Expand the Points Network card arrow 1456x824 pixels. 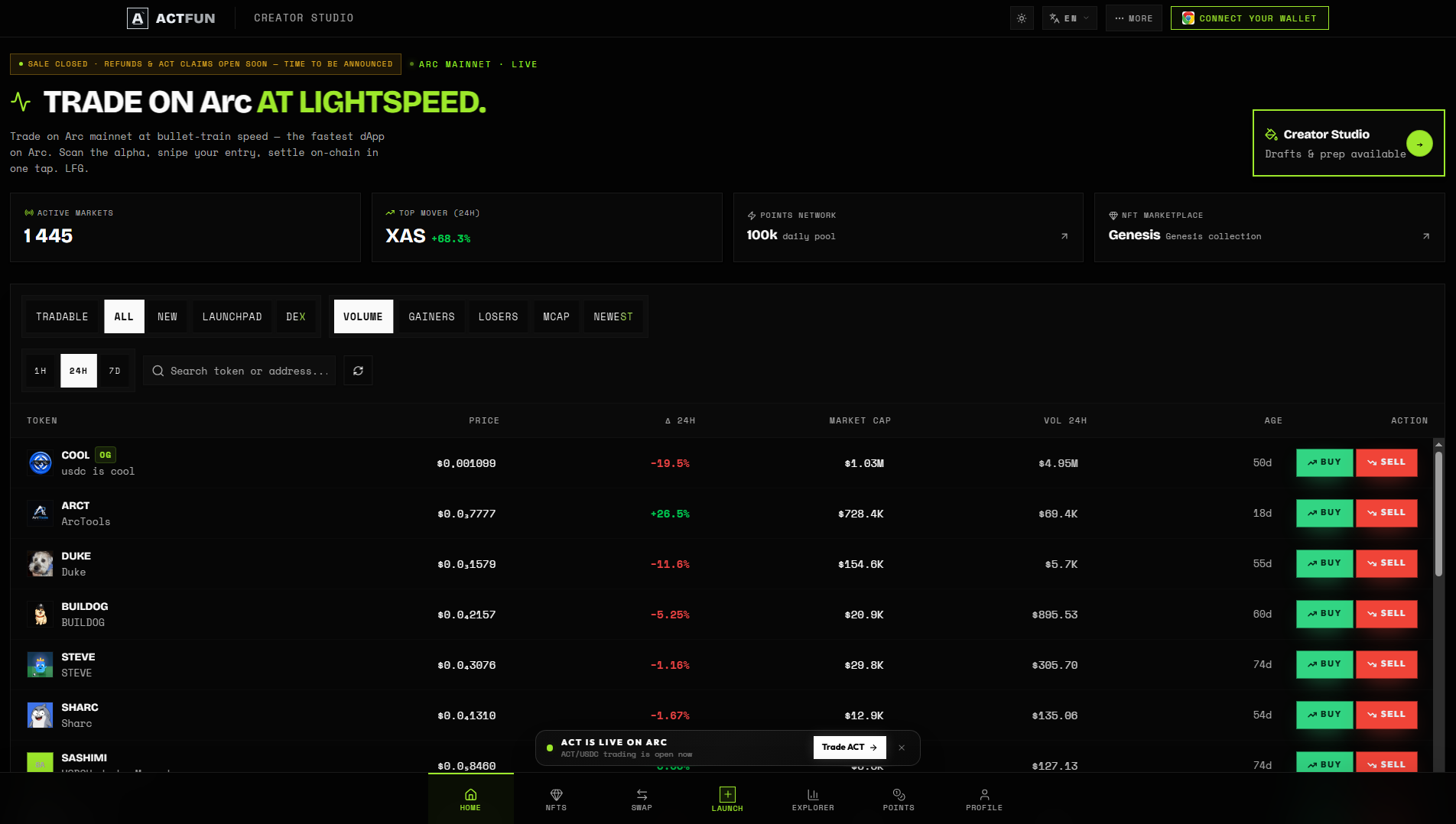(x=1064, y=236)
